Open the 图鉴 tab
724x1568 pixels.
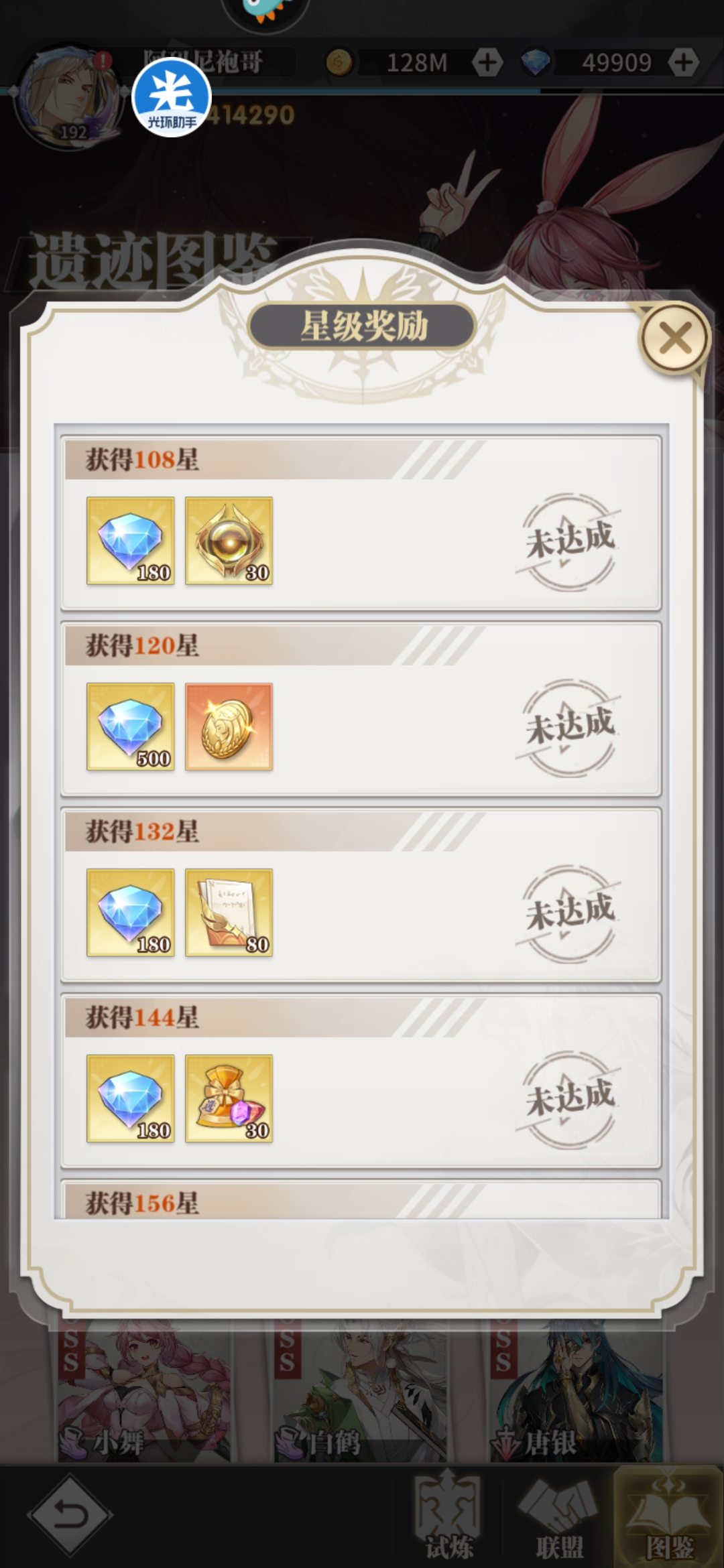click(669, 1516)
